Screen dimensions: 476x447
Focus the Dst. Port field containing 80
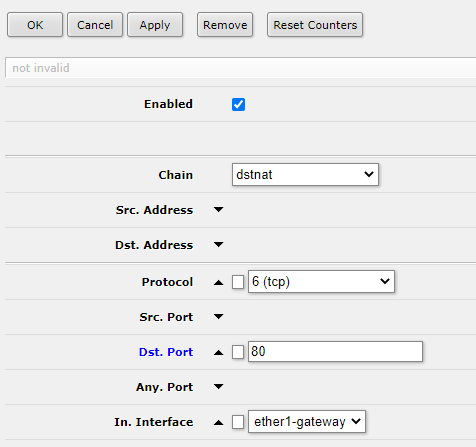click(x=335, y=351)
